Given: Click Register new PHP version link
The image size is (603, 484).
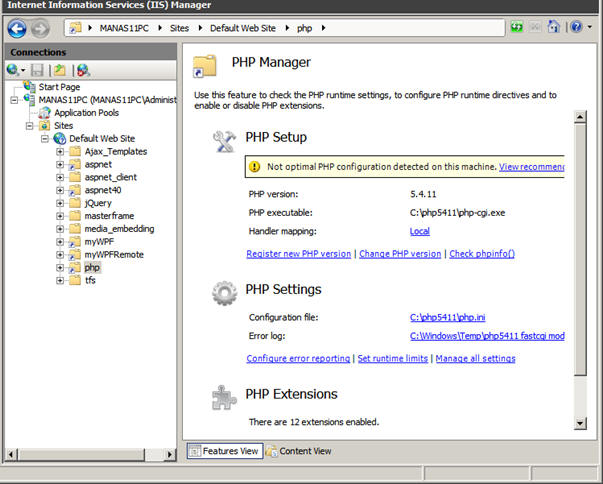Looking at the screenshot, I should click(298, 254).
